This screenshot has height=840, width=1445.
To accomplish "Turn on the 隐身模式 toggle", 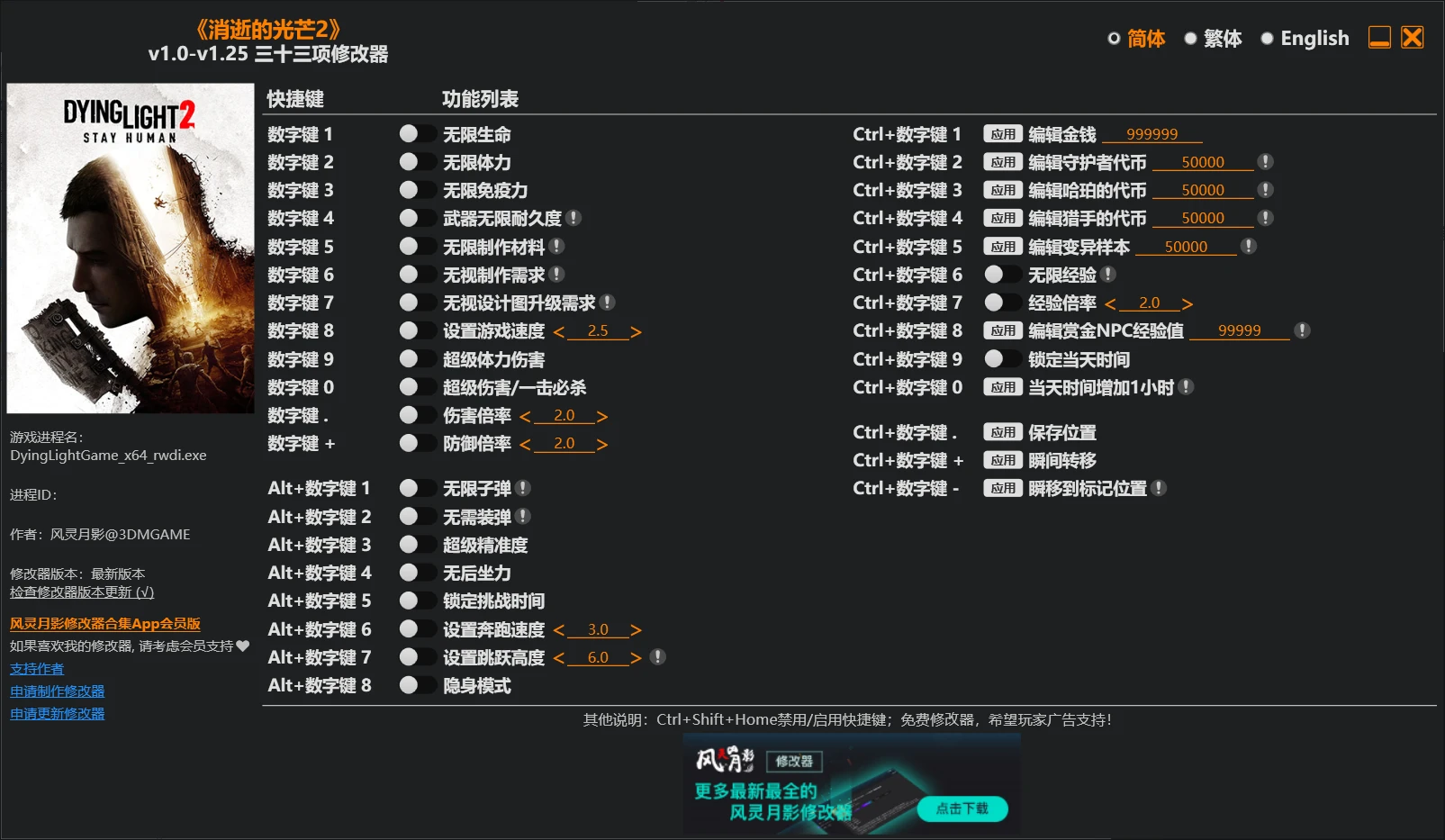I will pos(418,685).
